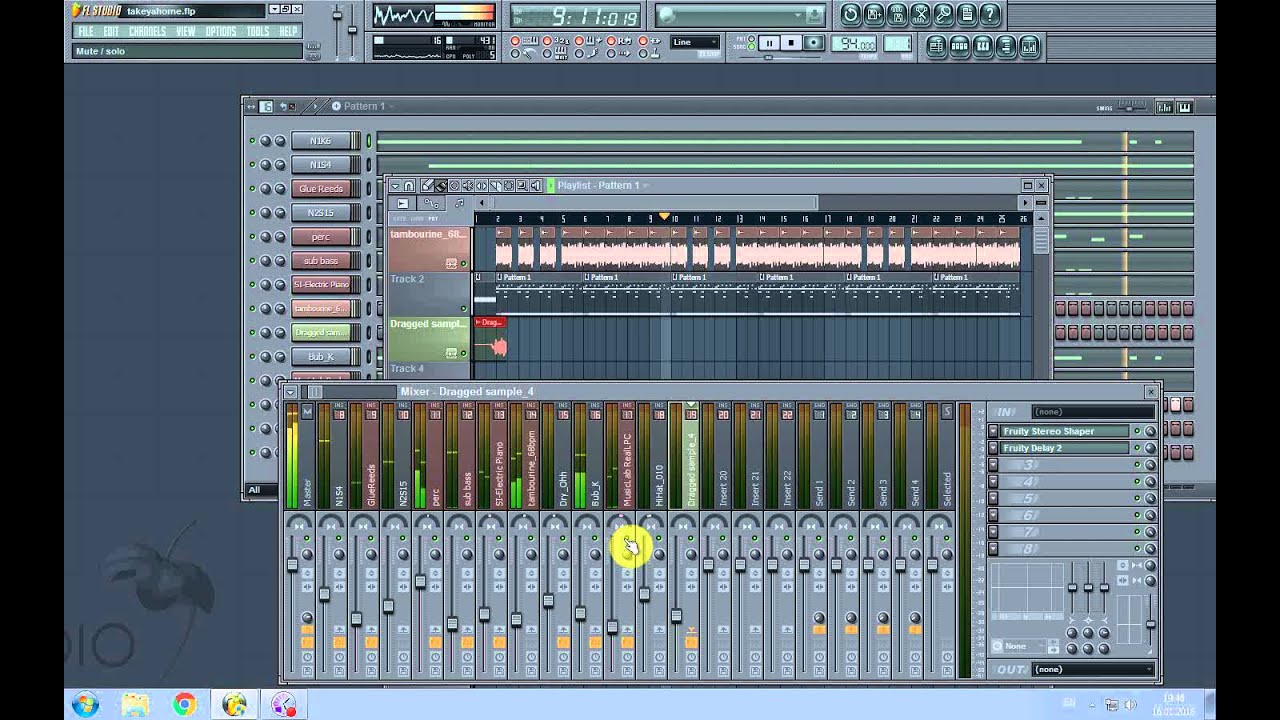Open the paint app icon in taskbar
Viewport: 1280px width, 720px height.
283,704
